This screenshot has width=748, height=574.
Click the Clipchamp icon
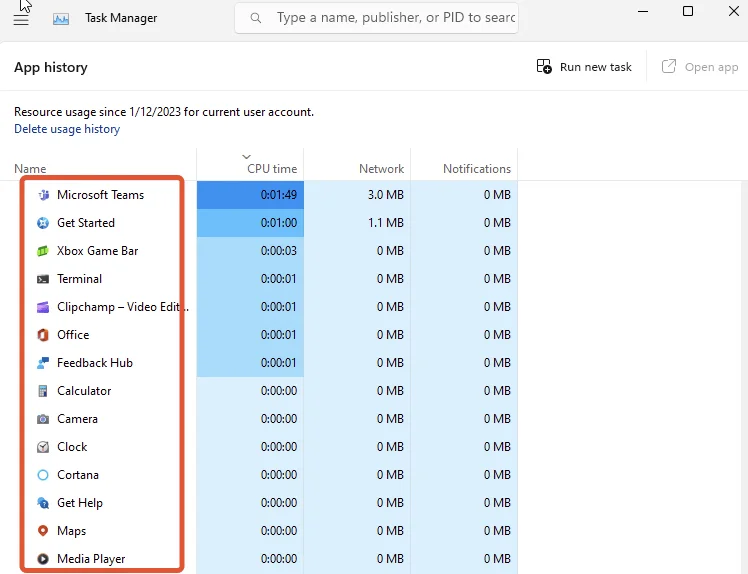[x=43, y=307]
